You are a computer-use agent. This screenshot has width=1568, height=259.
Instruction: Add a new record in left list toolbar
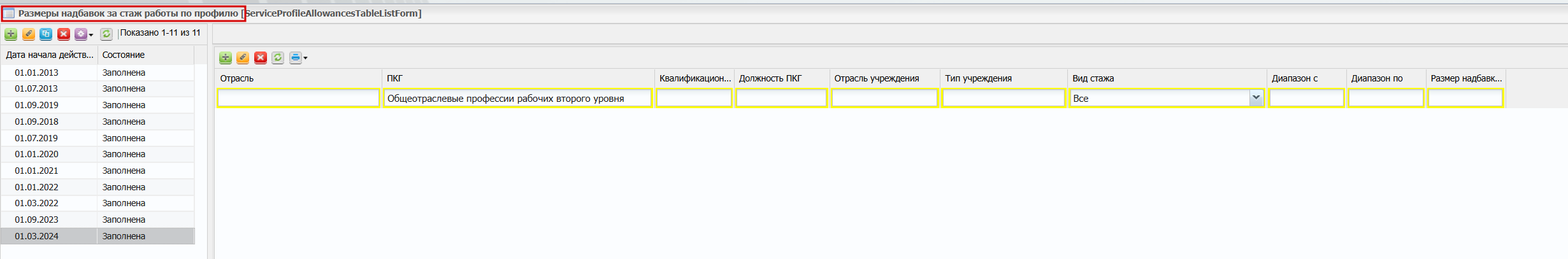point(11,34)
